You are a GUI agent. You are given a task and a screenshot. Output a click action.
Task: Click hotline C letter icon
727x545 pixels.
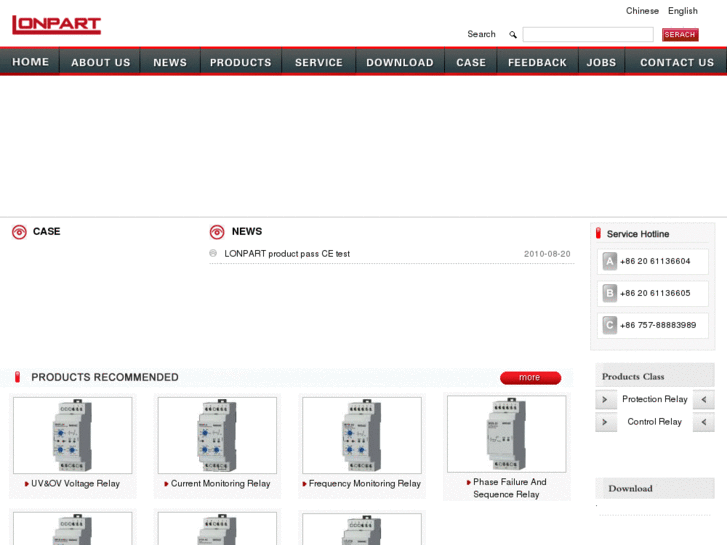tap(609, 325)
